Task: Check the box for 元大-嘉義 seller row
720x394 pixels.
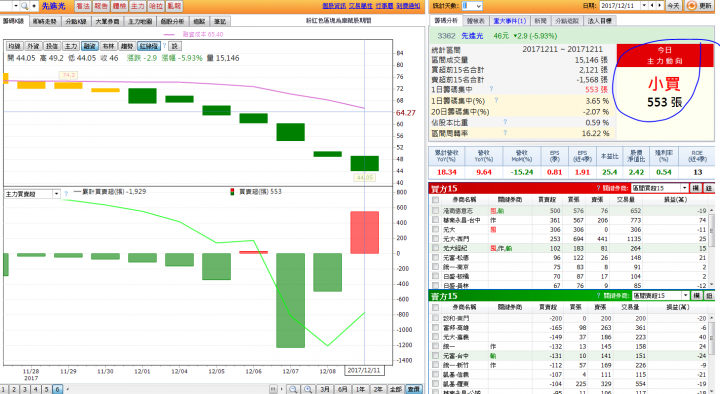Action: pos(435,337)
